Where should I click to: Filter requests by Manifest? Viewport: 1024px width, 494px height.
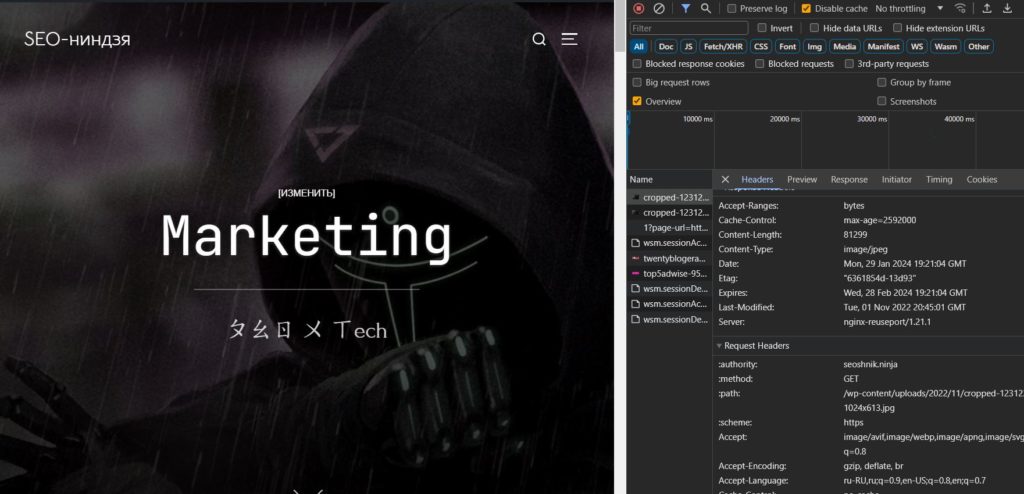click(x=884, y=46)
